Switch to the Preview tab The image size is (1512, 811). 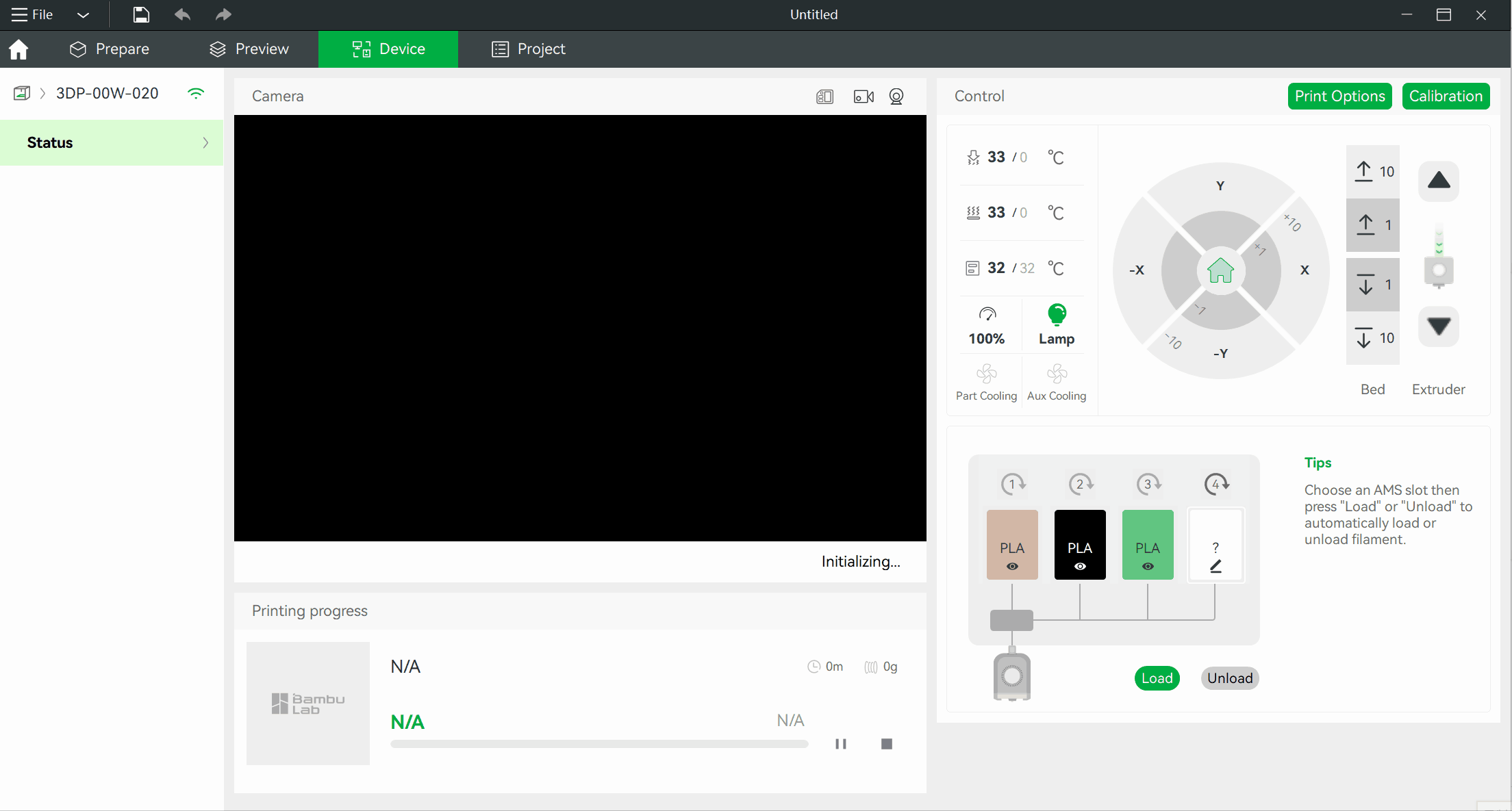point(248,48)
